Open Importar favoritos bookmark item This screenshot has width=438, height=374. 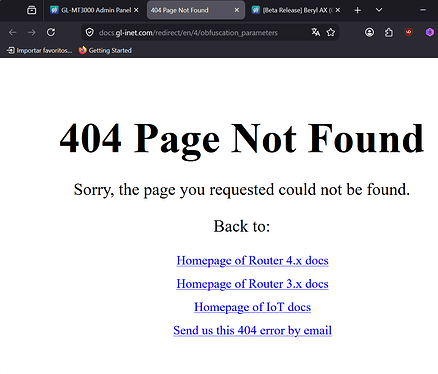pos(39,50)
